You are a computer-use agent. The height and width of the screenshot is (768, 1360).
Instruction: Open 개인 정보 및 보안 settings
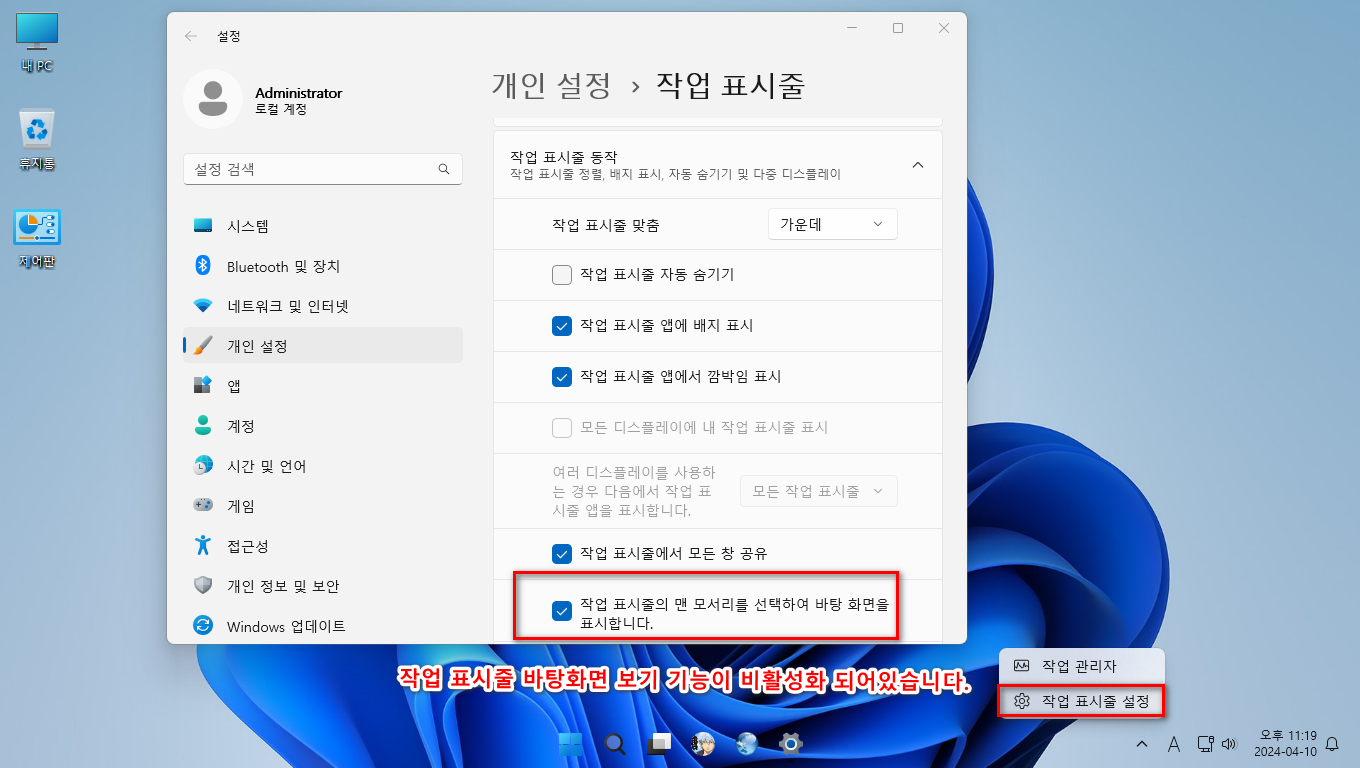(x=323, y=586)
